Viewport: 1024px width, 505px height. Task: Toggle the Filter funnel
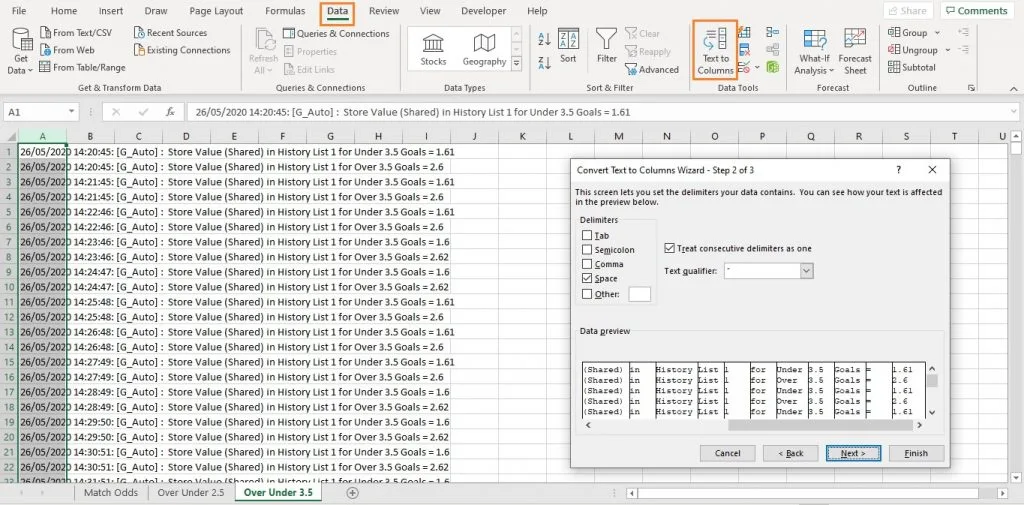pos(607,46)
